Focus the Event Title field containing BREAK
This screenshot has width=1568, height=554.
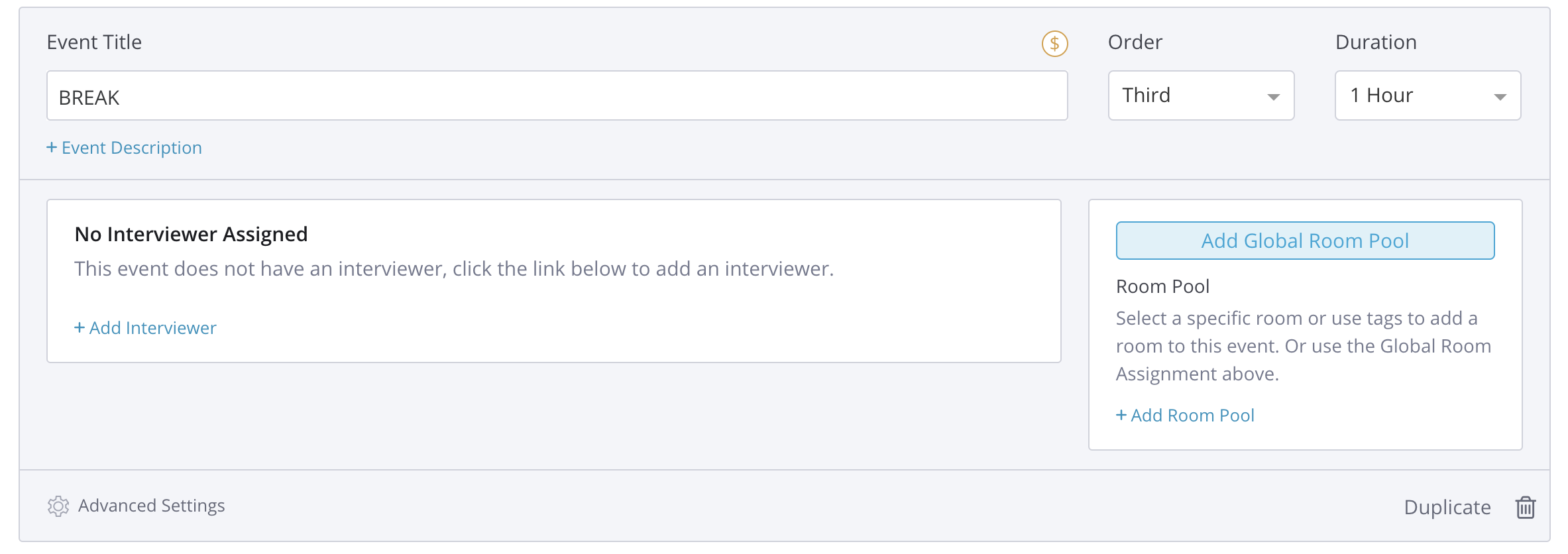click(557, 96)
